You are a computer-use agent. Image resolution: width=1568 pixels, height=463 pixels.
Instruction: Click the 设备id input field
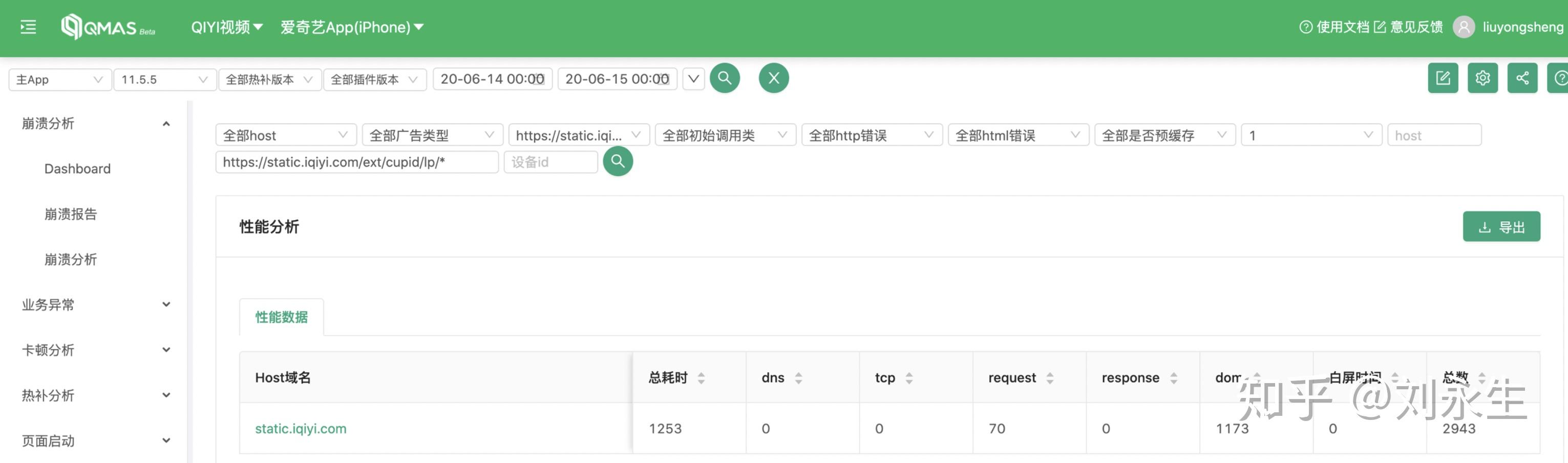pos(549,162)
